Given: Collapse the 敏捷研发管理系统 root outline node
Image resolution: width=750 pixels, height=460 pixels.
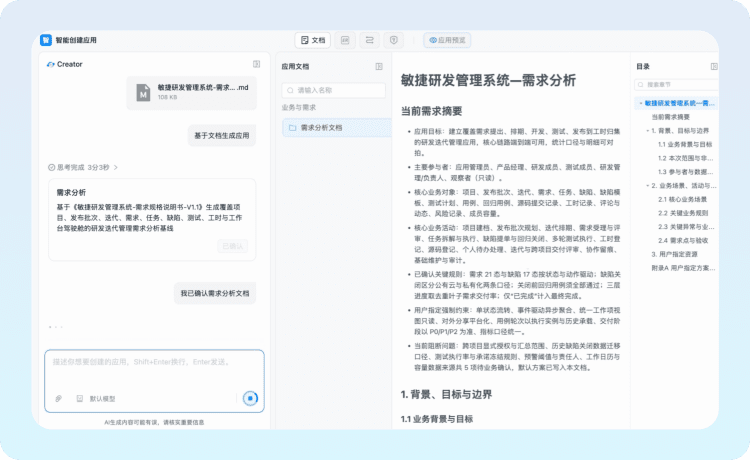Looking at the screenshot, I should click(x=640, y=103).
